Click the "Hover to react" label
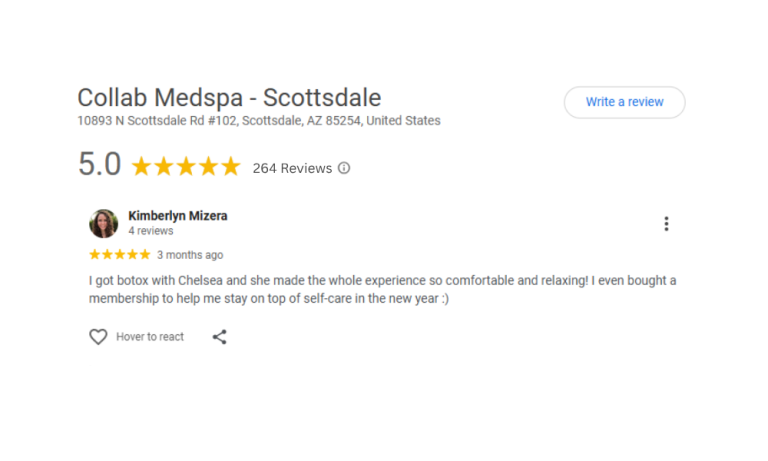 [x=150, y=337]
